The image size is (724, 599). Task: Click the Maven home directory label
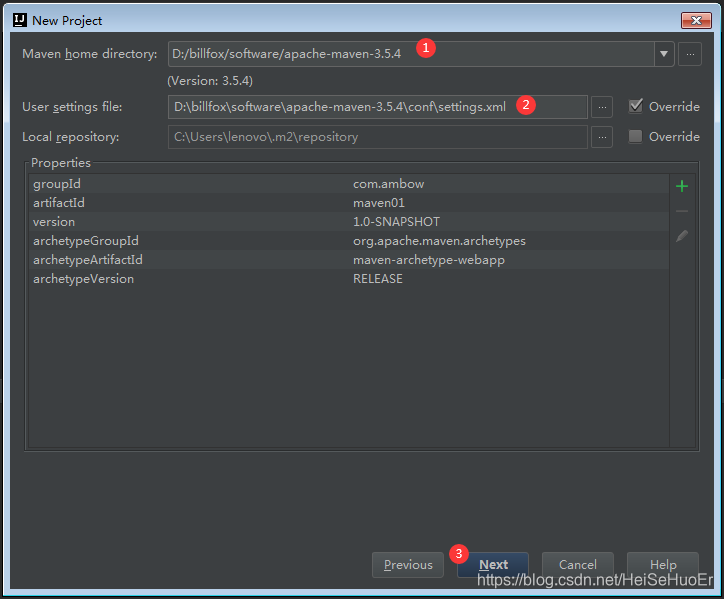(x=90, y=54)
